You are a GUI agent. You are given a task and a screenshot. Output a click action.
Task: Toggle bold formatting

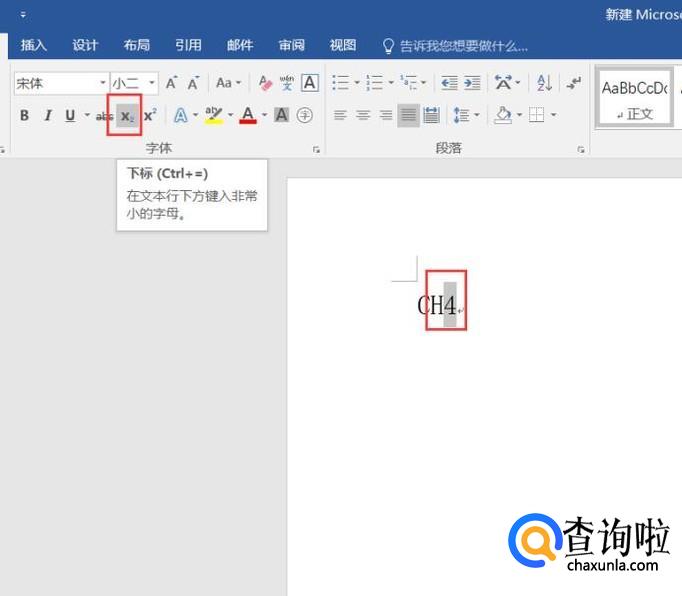[25, 116]
